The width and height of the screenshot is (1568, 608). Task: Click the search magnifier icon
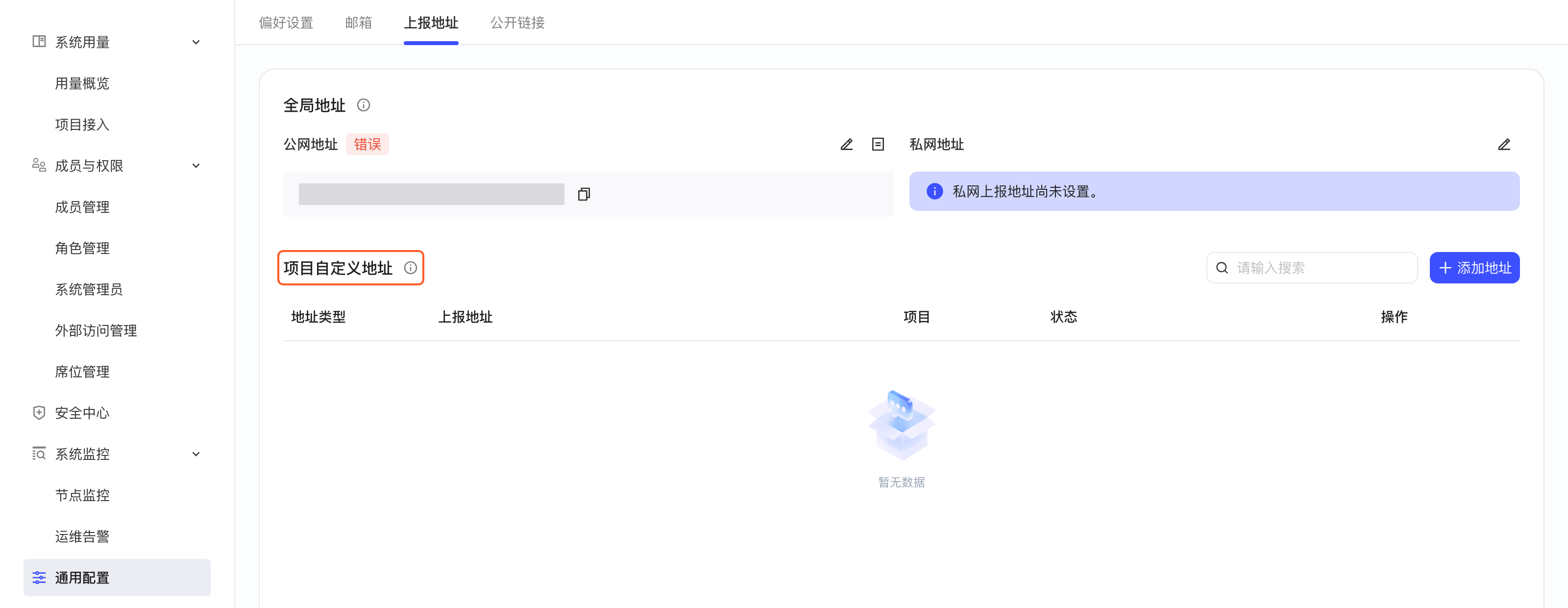[x=1222, y=267]
